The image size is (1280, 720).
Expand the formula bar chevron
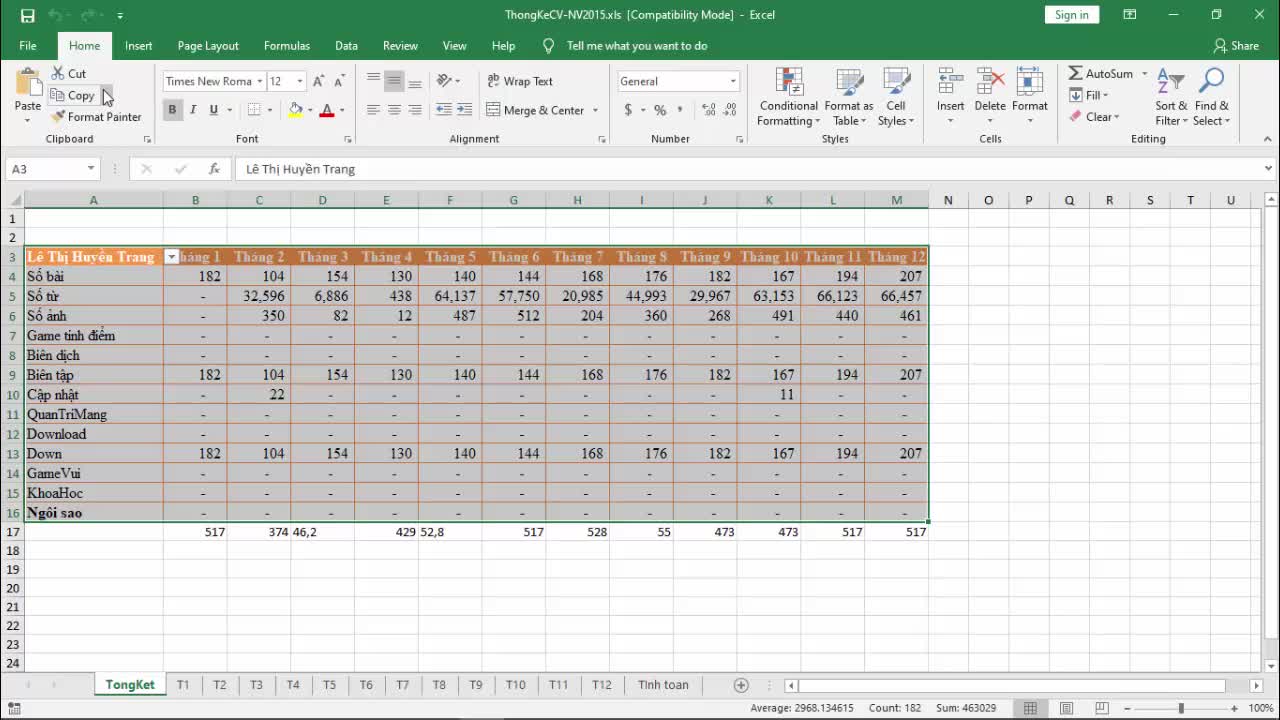coord(1268,169)
